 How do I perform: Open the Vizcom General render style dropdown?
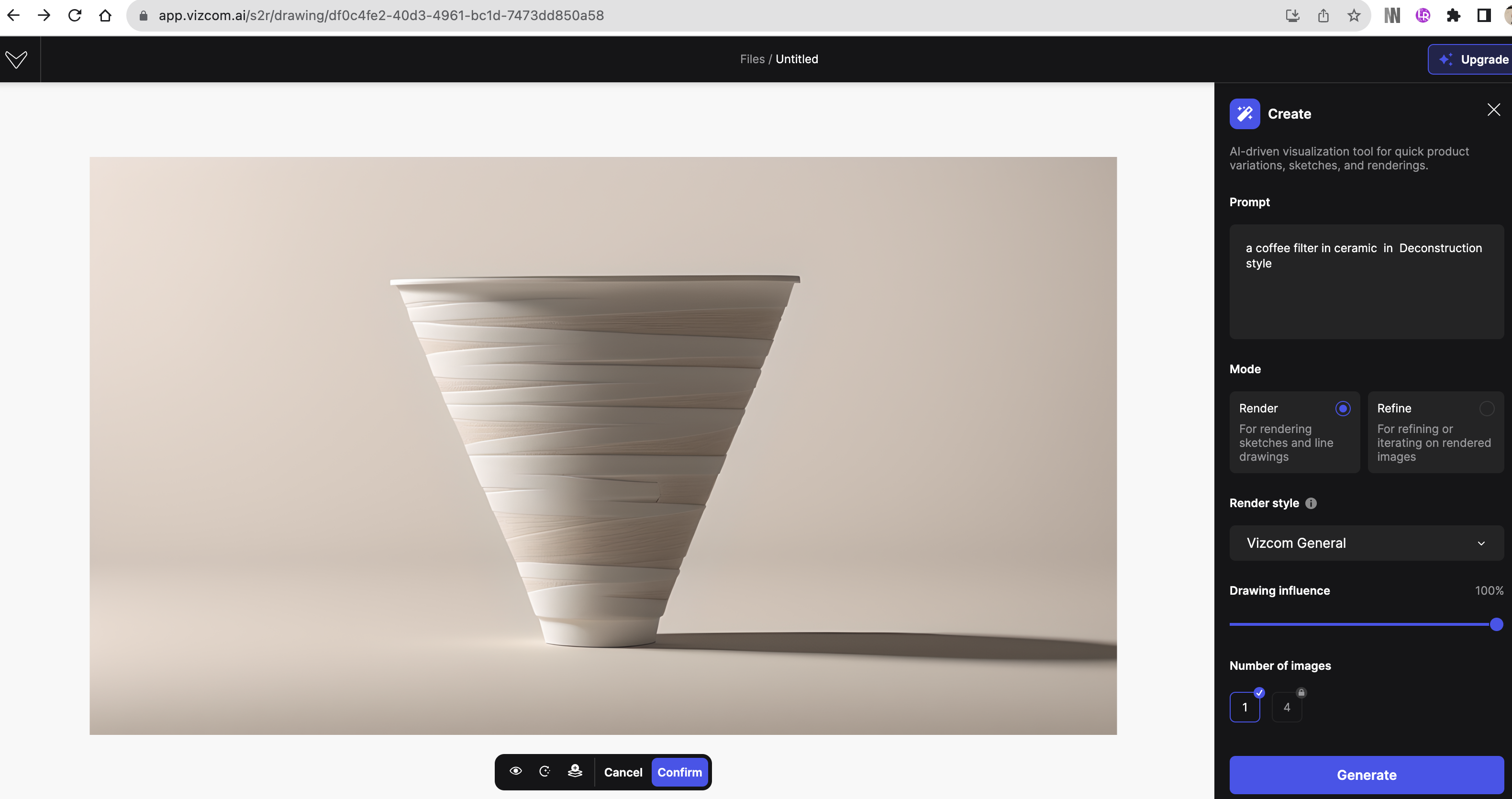(x=1366, y=543)
